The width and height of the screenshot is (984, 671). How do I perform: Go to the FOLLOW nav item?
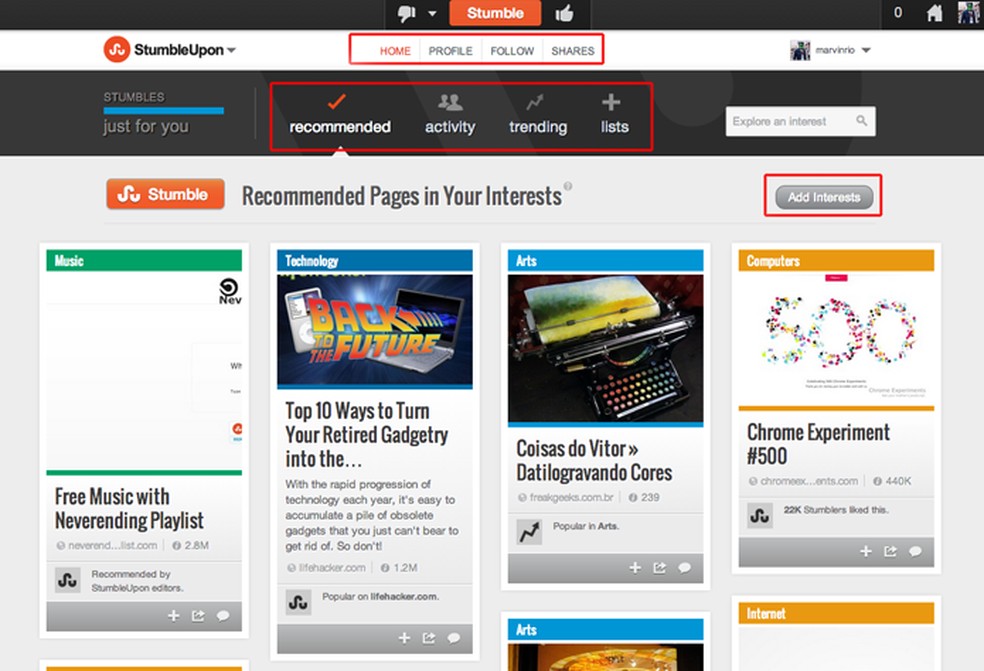[x=512, y=51]
